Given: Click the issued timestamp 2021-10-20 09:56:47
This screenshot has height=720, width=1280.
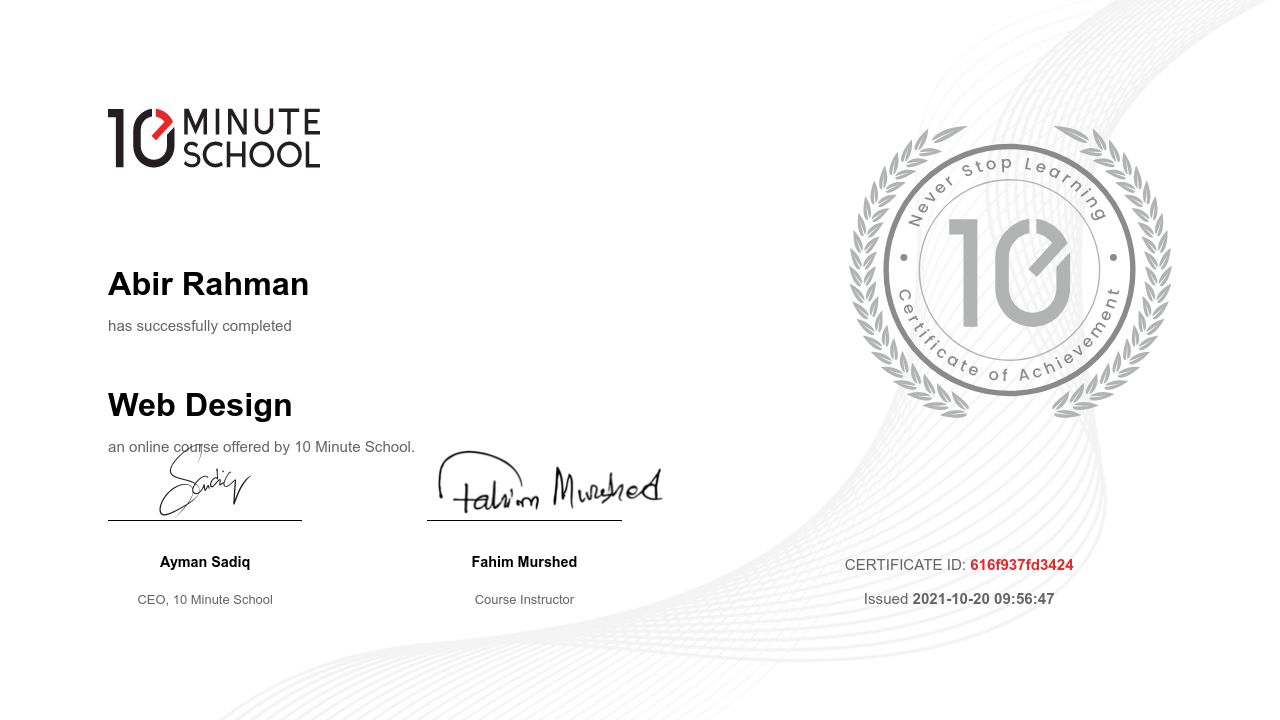Looking at the screenshot, I should (983, 599).
